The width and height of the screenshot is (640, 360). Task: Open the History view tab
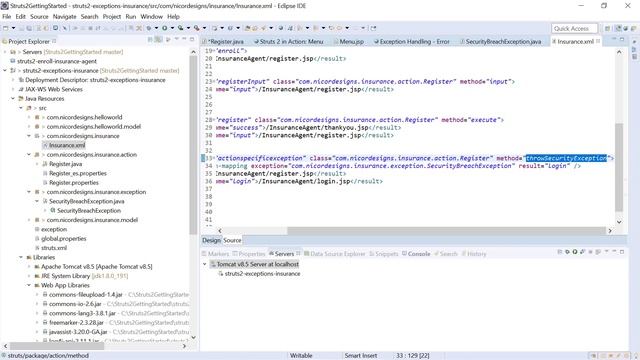474,254
